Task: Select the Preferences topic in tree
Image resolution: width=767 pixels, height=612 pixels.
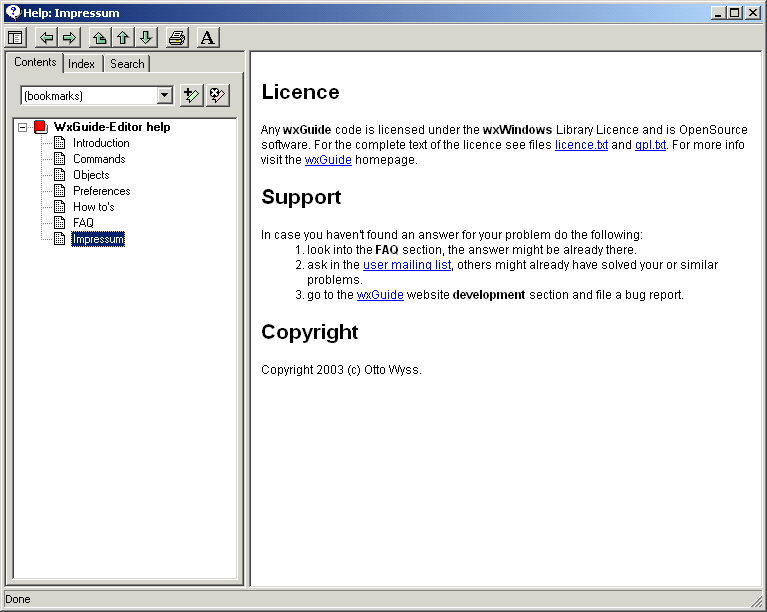Action: (x=101, y=191)
